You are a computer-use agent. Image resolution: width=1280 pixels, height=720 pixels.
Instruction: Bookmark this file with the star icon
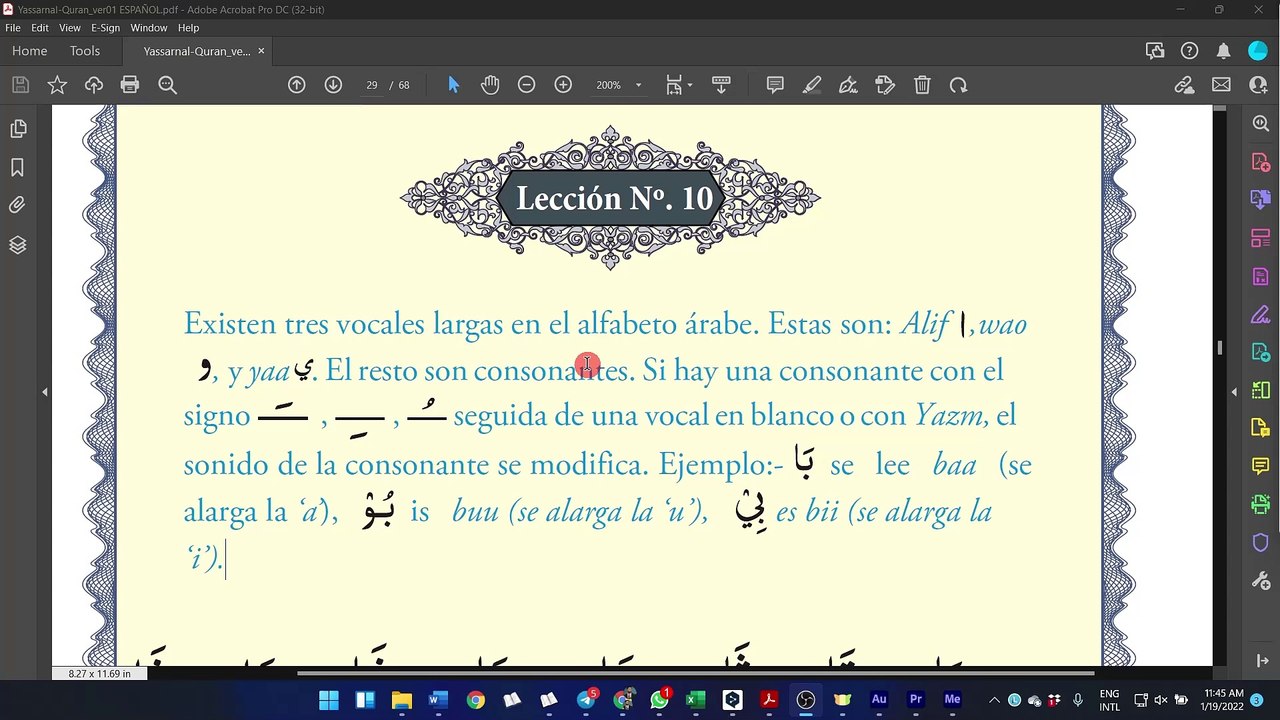(57, 85)
